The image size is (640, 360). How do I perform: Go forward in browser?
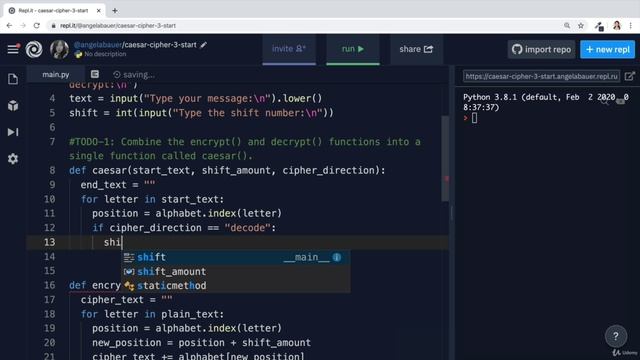click(23, 25)
